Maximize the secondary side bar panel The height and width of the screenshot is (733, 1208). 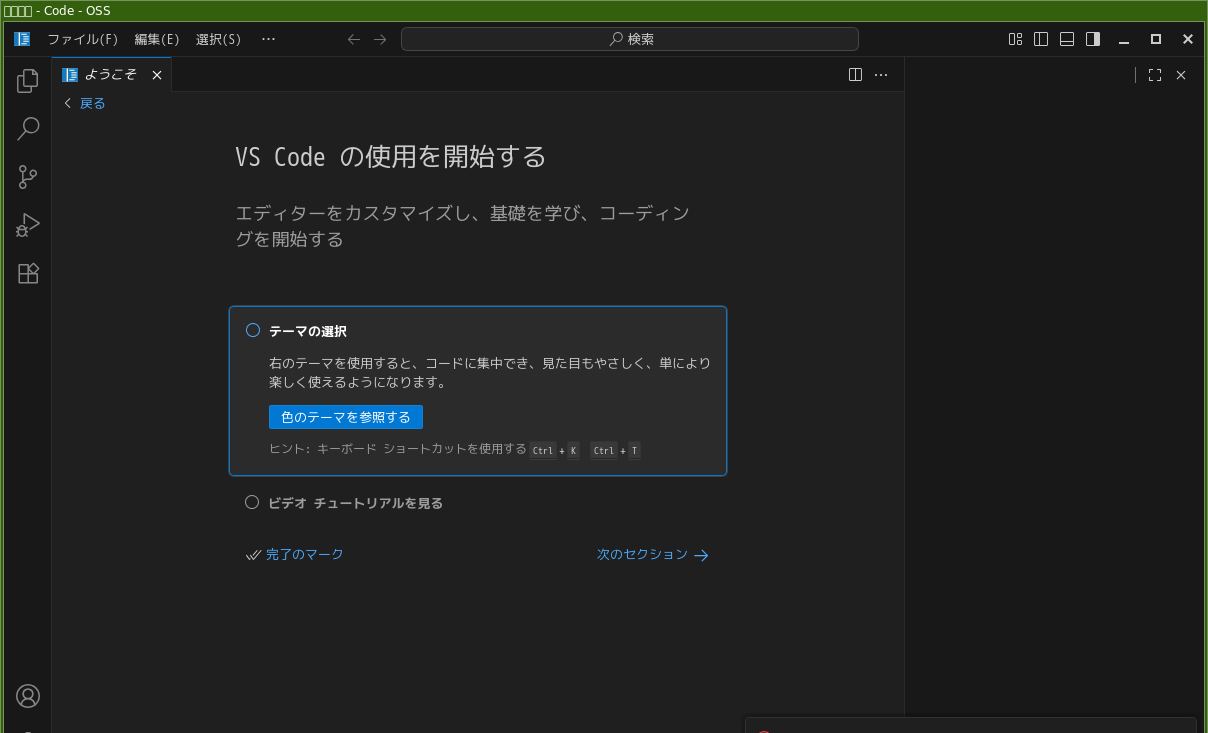(x=1155, y=75)
